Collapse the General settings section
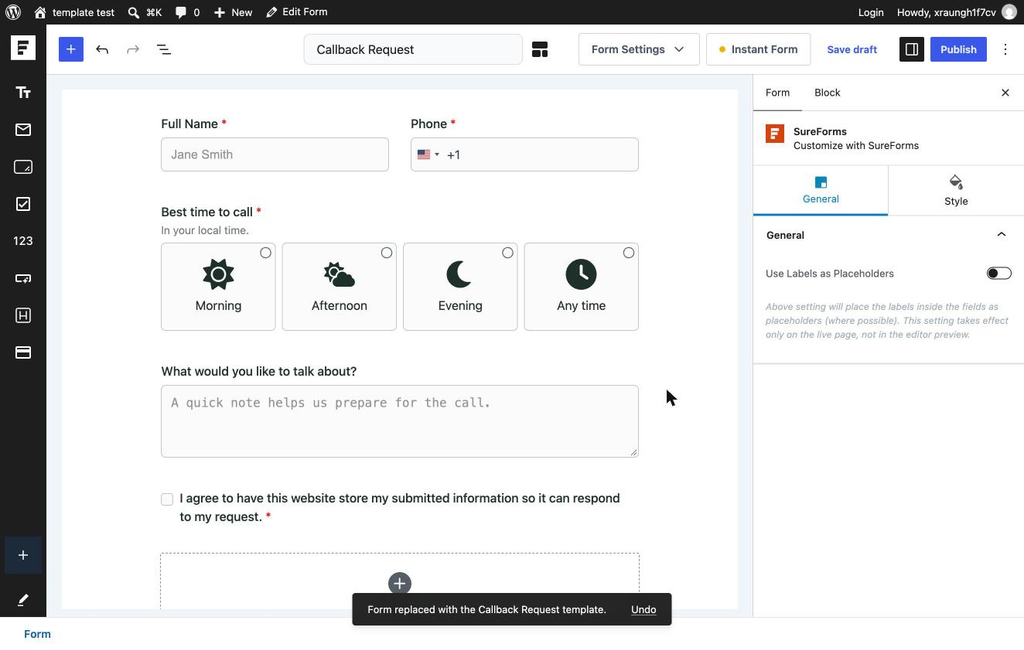 click(1001, 235)
